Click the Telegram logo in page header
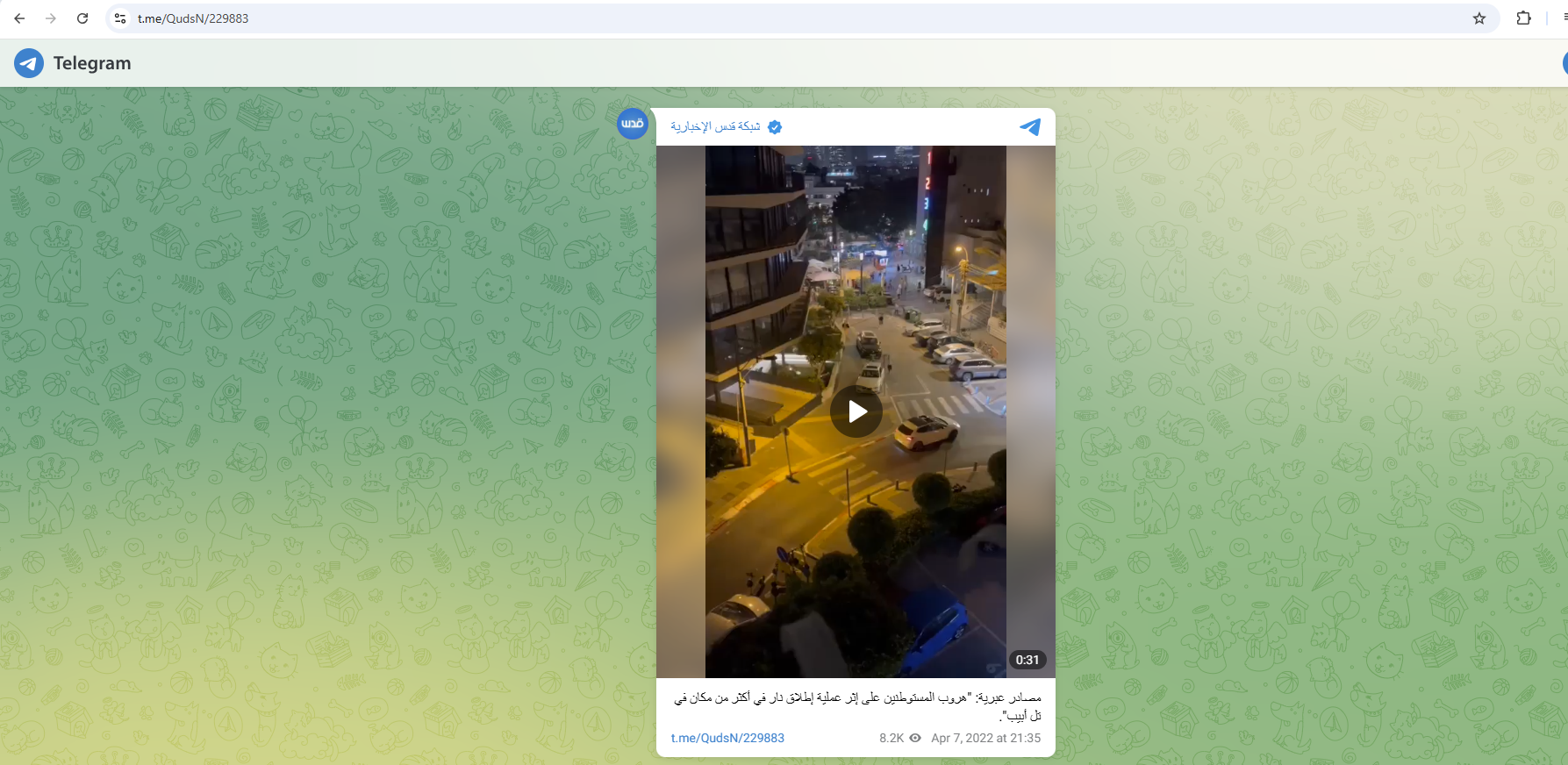Image resolution: width=1568 pixels, height=765 pixels. tap(29, 63)
